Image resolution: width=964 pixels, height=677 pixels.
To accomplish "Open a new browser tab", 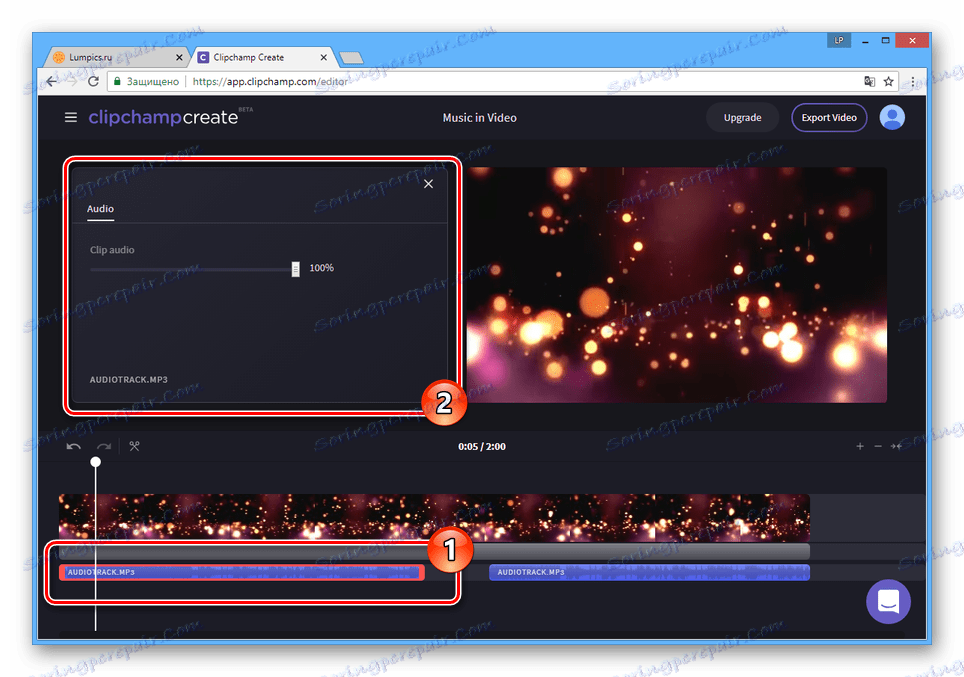I will point(351,58).
